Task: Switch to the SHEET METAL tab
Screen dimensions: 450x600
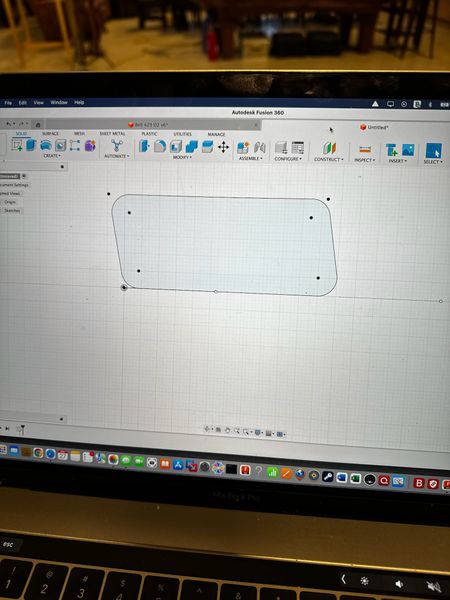Action: point(112,134)
